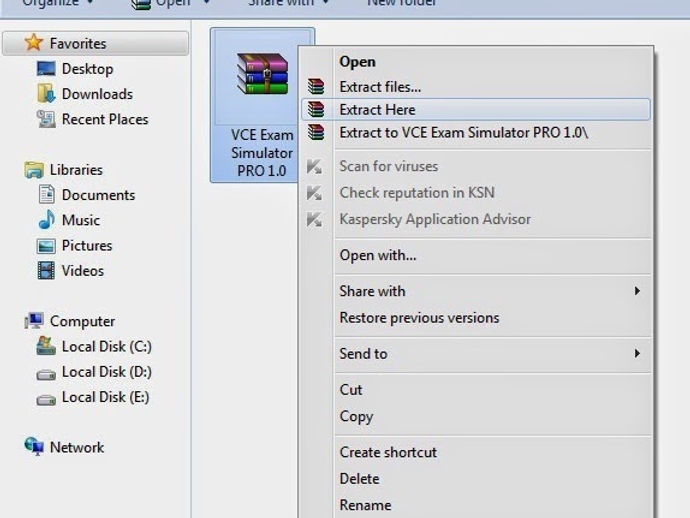This screenshot has height=518, width=690.
Task: Click the WinRAR icon beside Extract Here
Action: point(316,110)
